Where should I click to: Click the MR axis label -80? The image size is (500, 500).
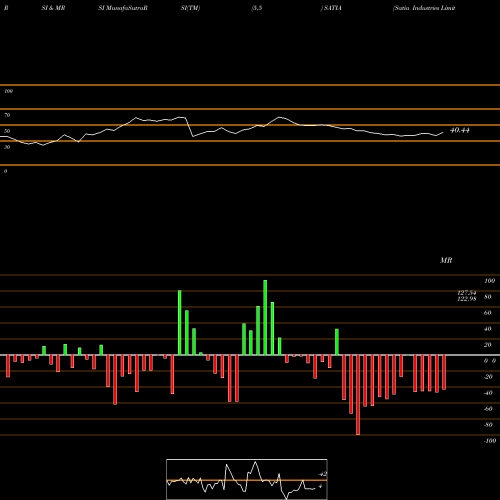click(x=488, y=425)
